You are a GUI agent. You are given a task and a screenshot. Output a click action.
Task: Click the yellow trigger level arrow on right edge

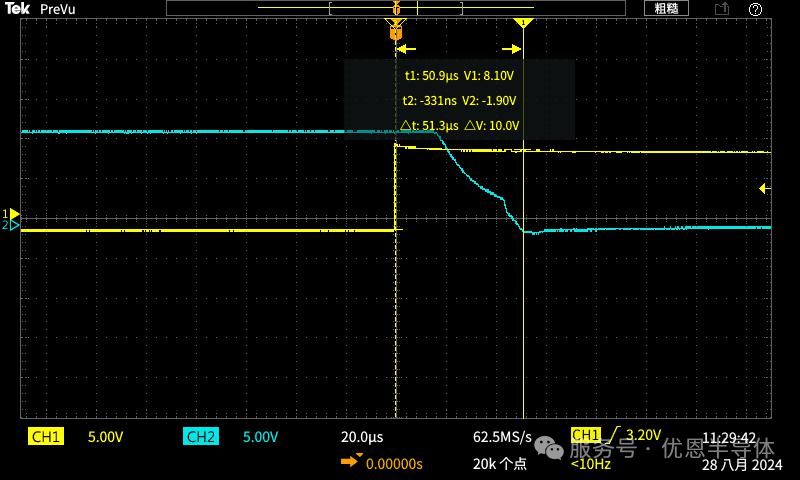pos(764,188)
